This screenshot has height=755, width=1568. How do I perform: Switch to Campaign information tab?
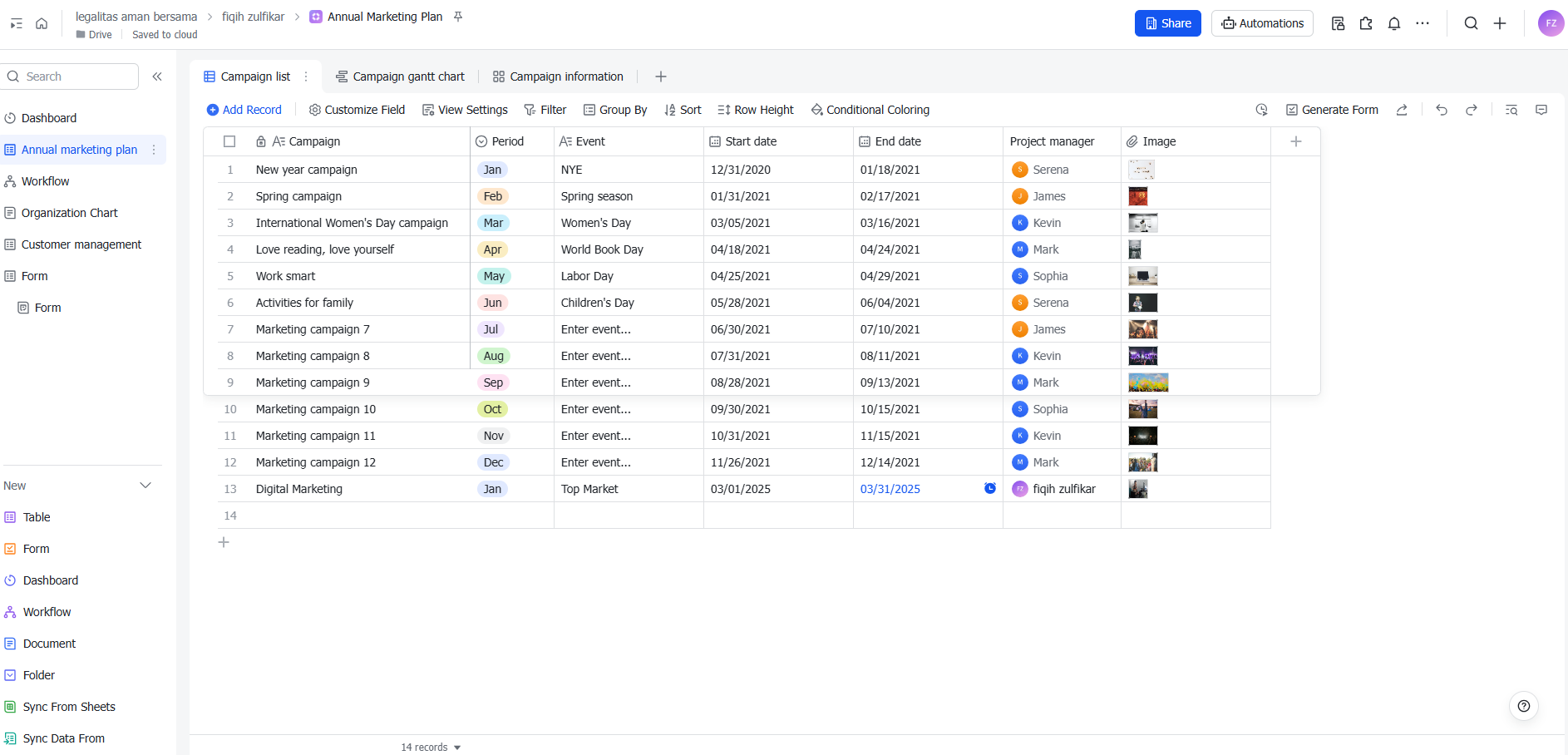(558, 76)
